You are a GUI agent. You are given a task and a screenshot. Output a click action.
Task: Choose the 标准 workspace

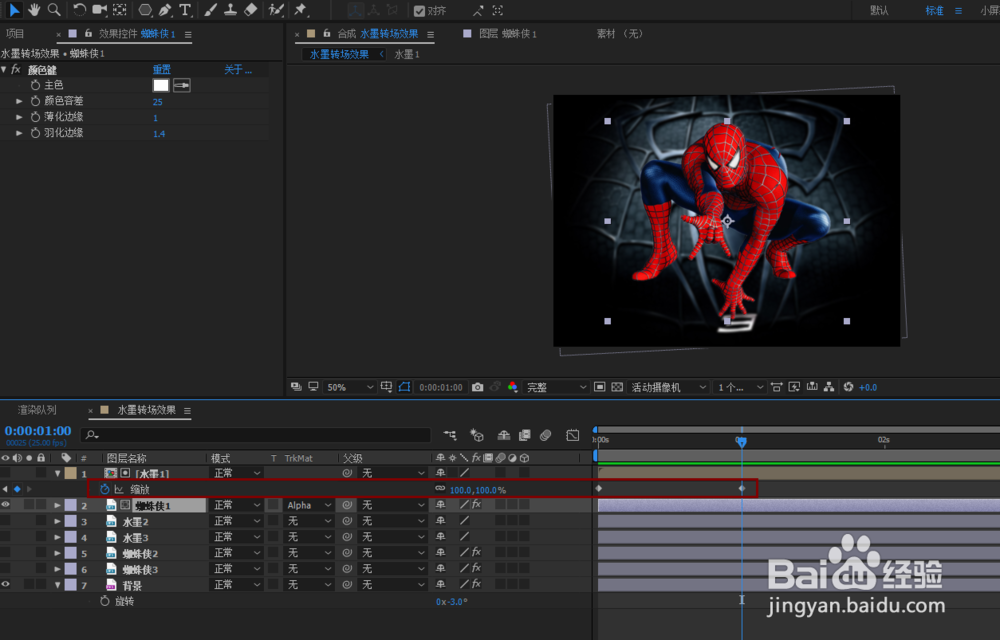coord(934,10)
